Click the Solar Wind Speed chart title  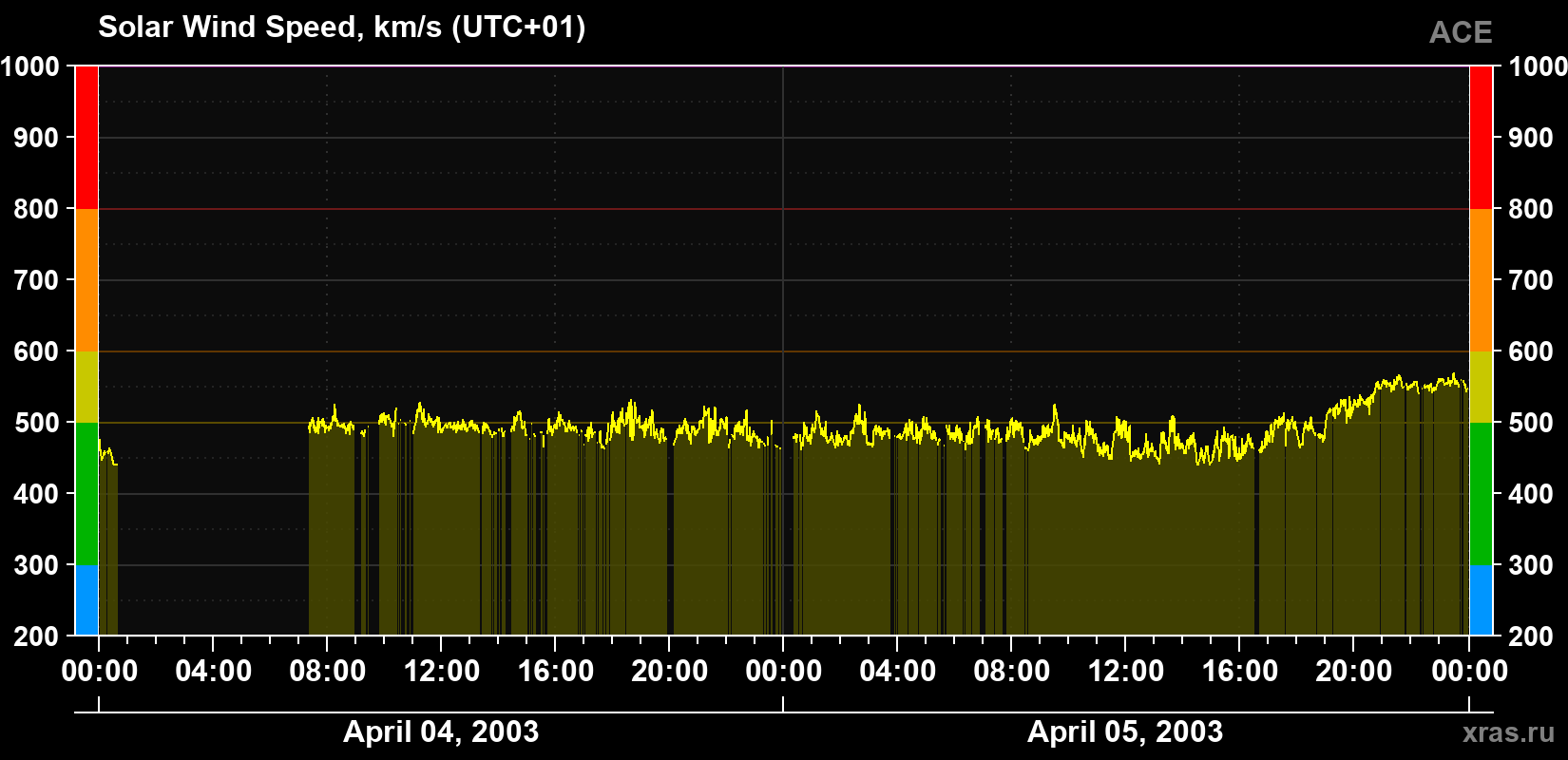point(342,27)
